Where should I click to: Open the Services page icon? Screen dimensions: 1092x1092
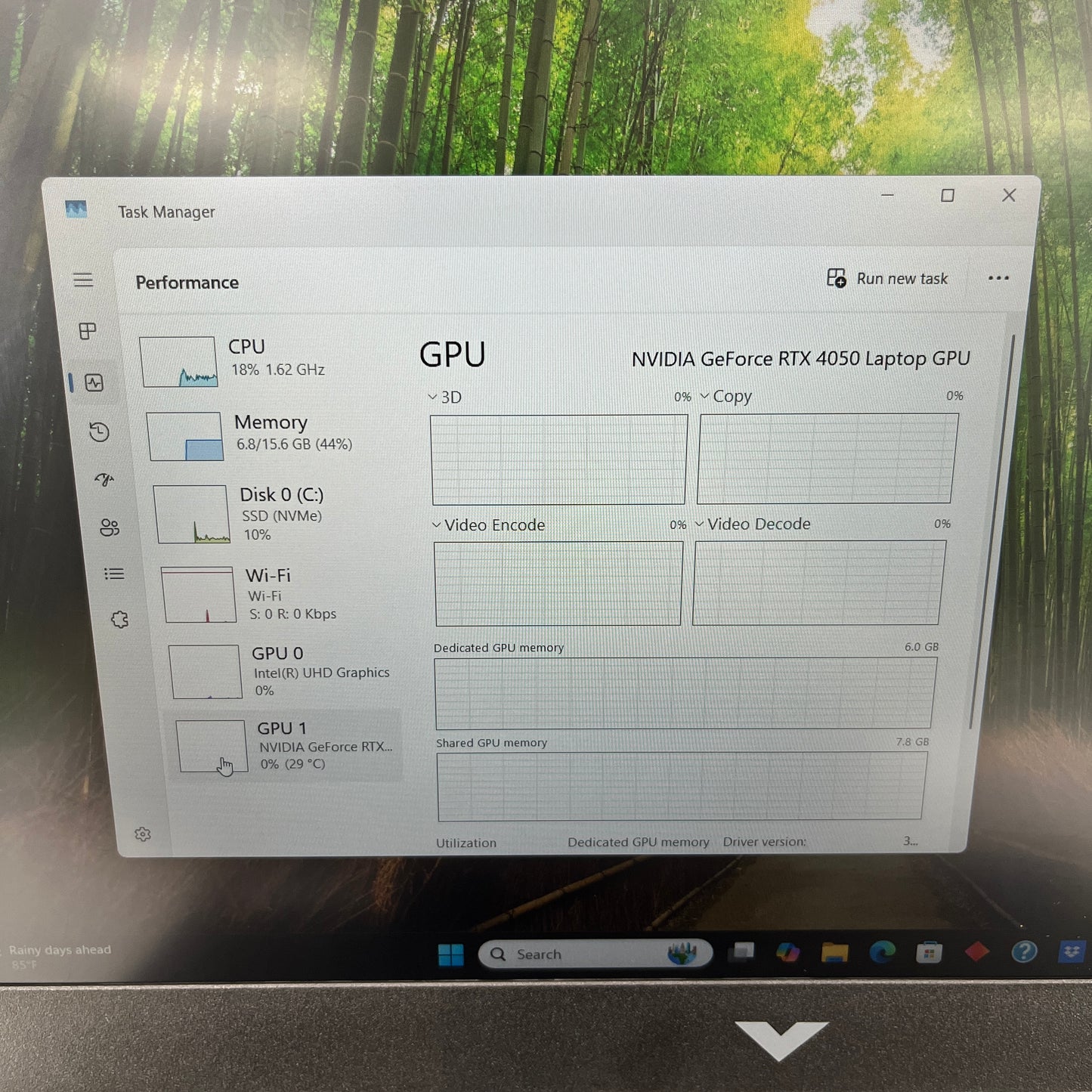(x=119, y=620)
